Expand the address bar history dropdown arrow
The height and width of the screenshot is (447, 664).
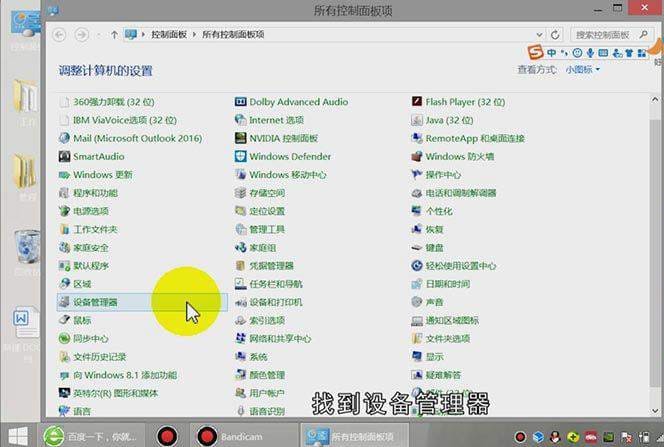539,35
